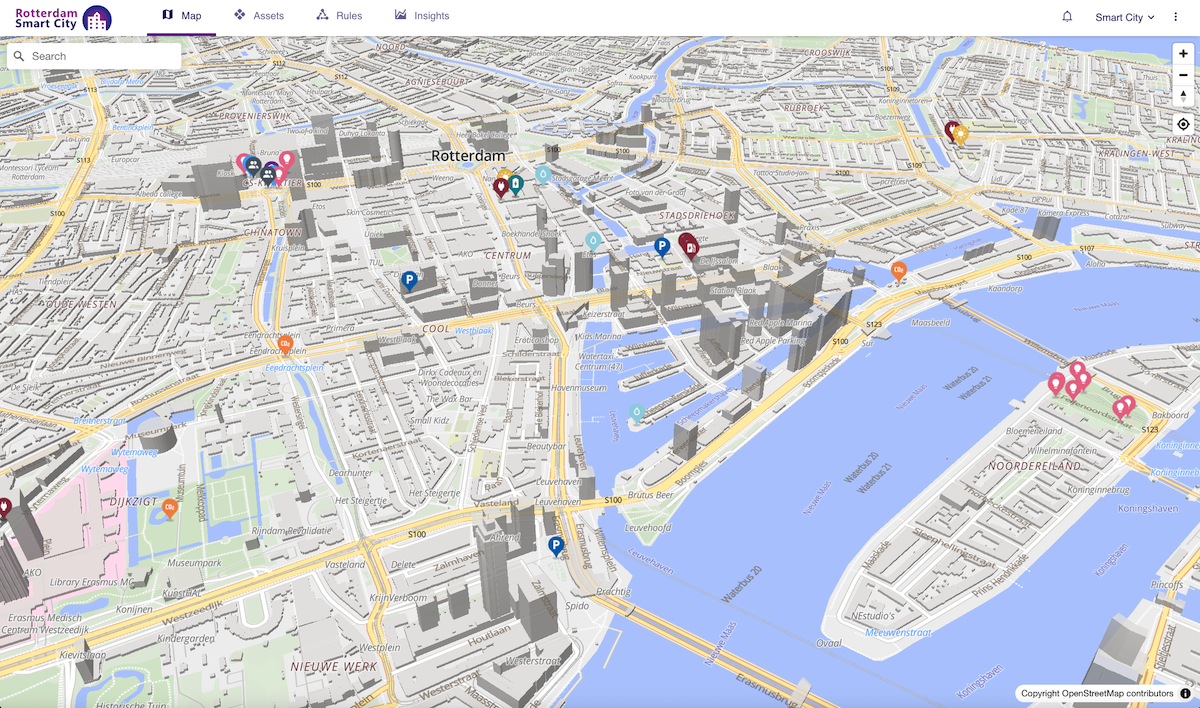Select the parking marker at Stadsdriehoek

pos(661,246)
